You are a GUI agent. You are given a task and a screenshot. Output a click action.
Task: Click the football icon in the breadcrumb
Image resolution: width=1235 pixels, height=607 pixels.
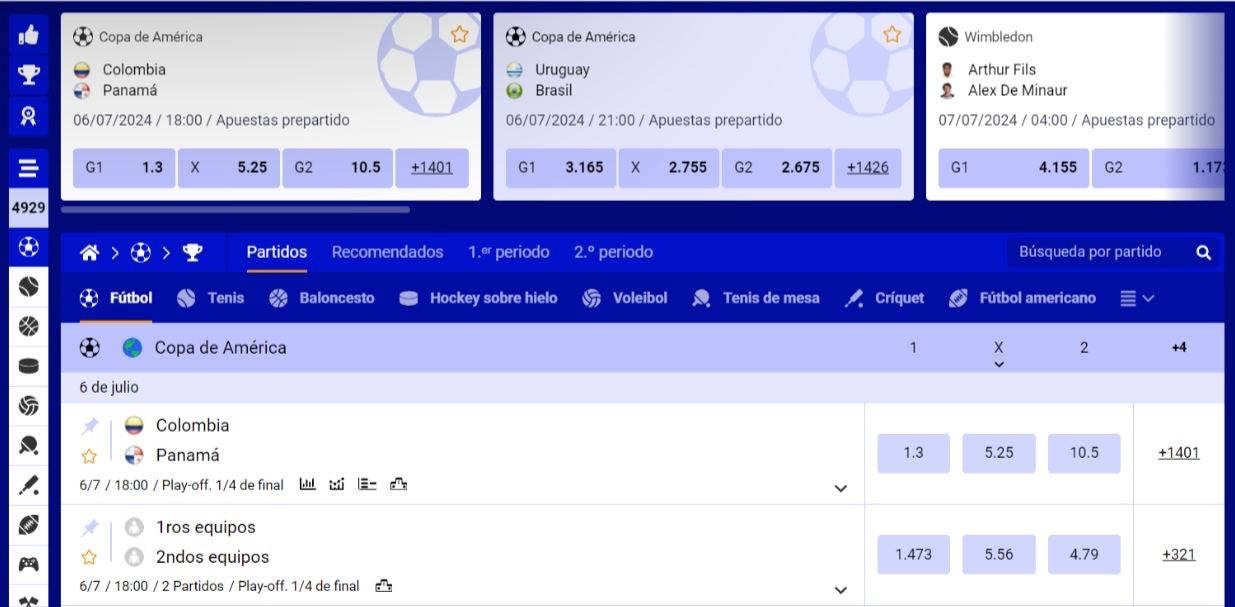[x=141, y=253]
